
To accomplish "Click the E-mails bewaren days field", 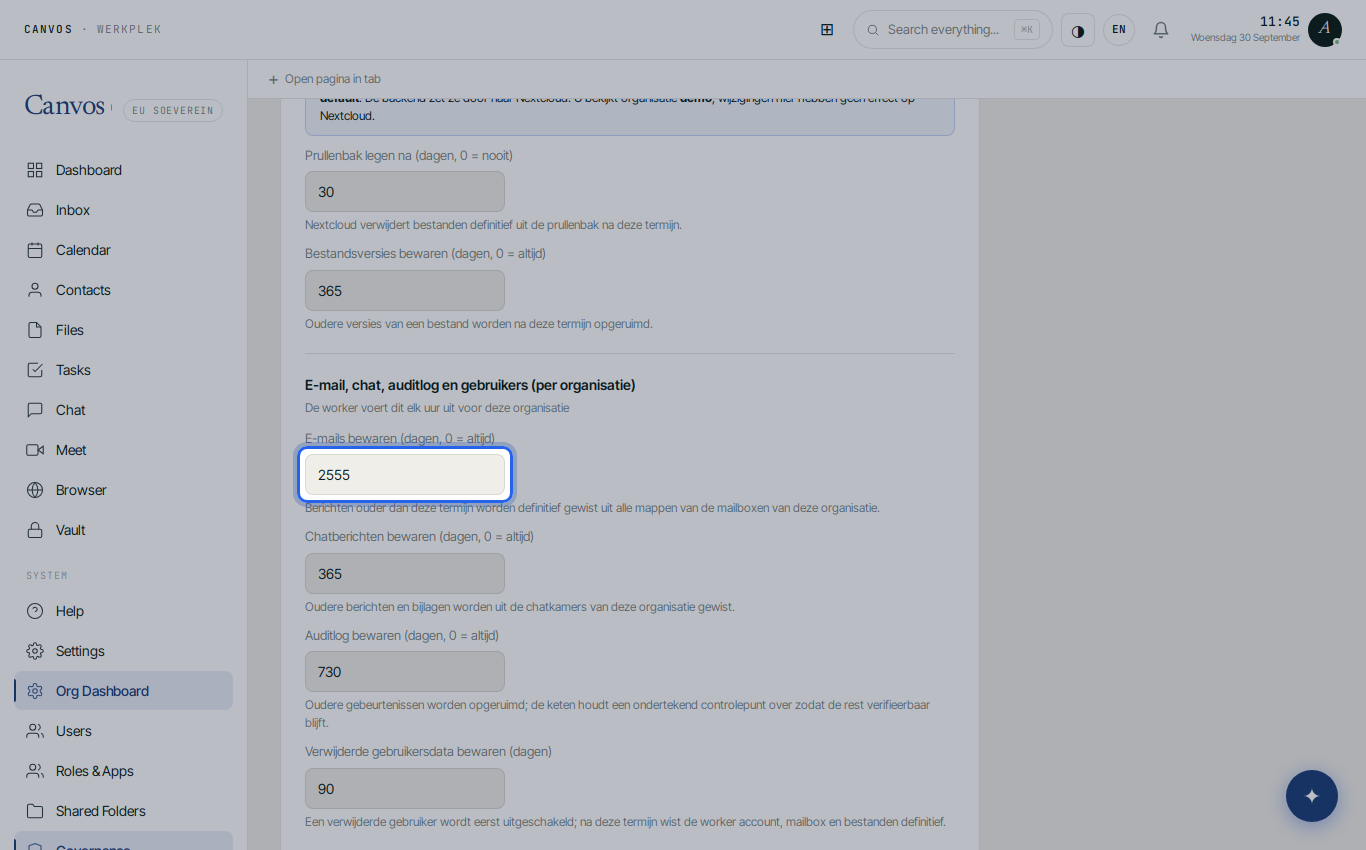I will coord(405,475).
